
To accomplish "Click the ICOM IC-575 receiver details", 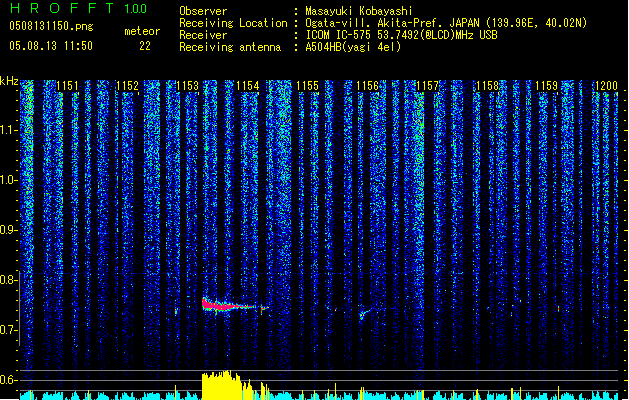I will (x=401, y=35).
